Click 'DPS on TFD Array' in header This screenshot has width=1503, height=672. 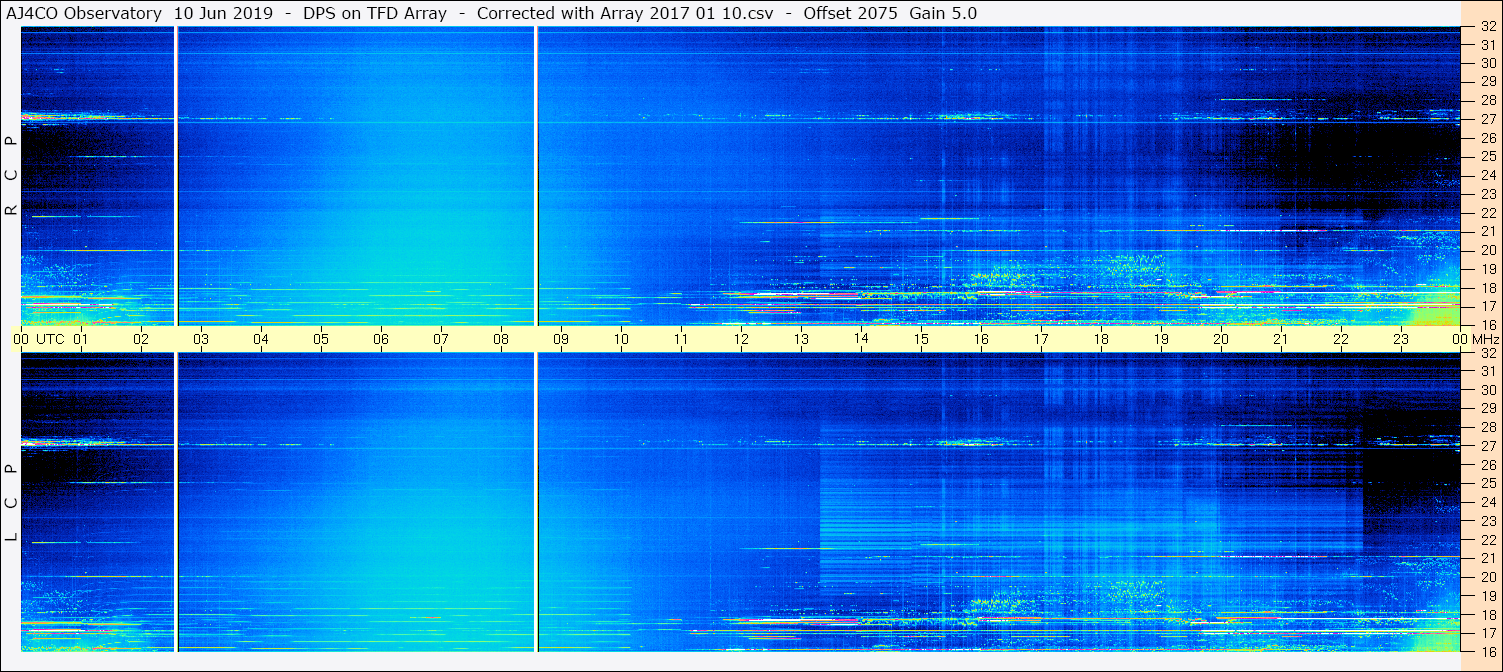(375, 14)
